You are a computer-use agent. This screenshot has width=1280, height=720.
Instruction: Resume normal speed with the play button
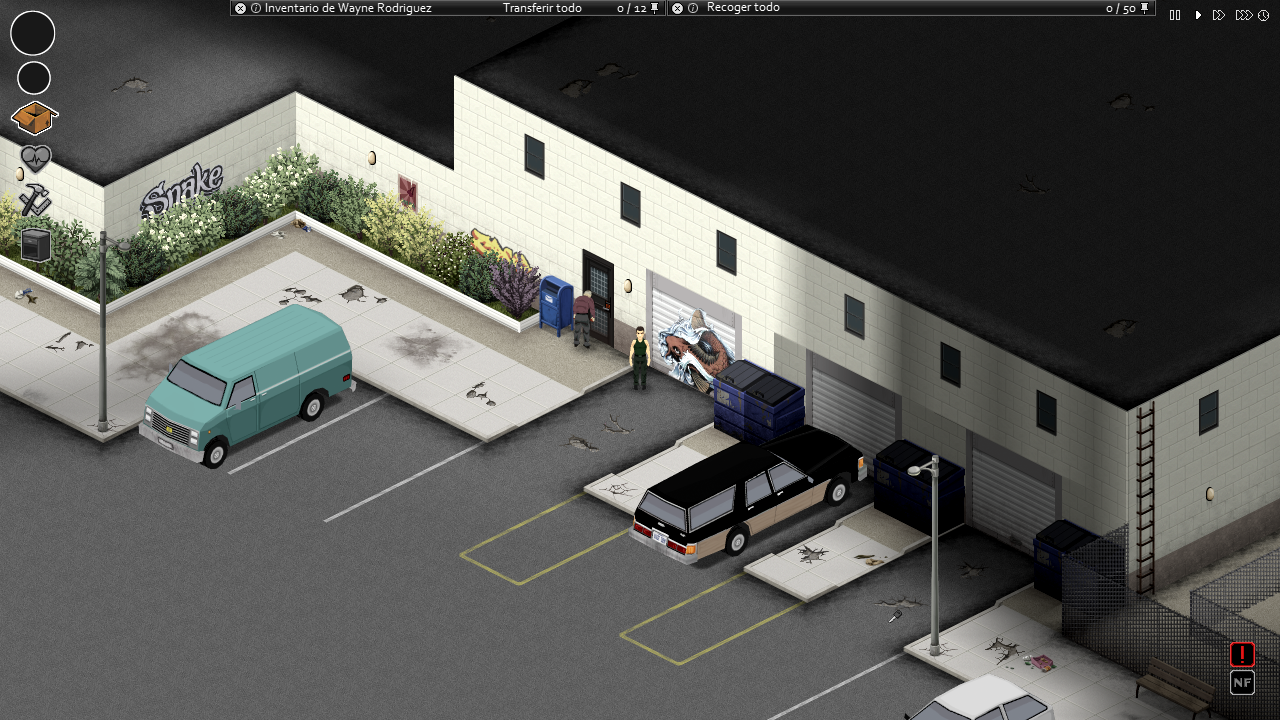1198,15
